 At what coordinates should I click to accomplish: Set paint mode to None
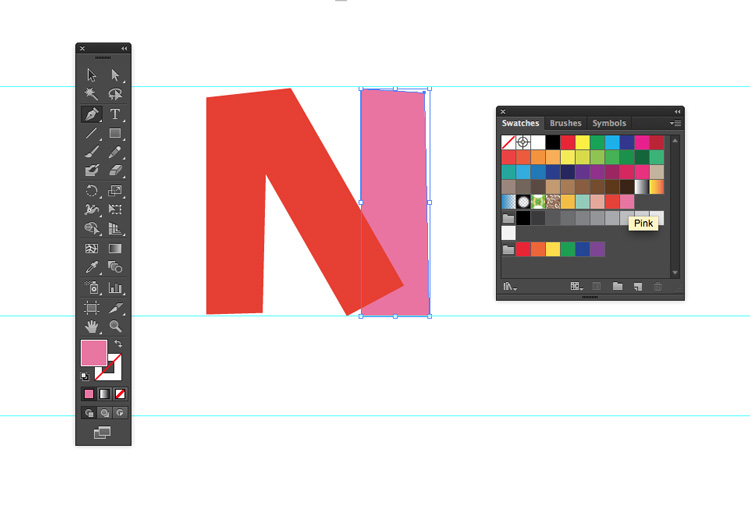(120, 394)
